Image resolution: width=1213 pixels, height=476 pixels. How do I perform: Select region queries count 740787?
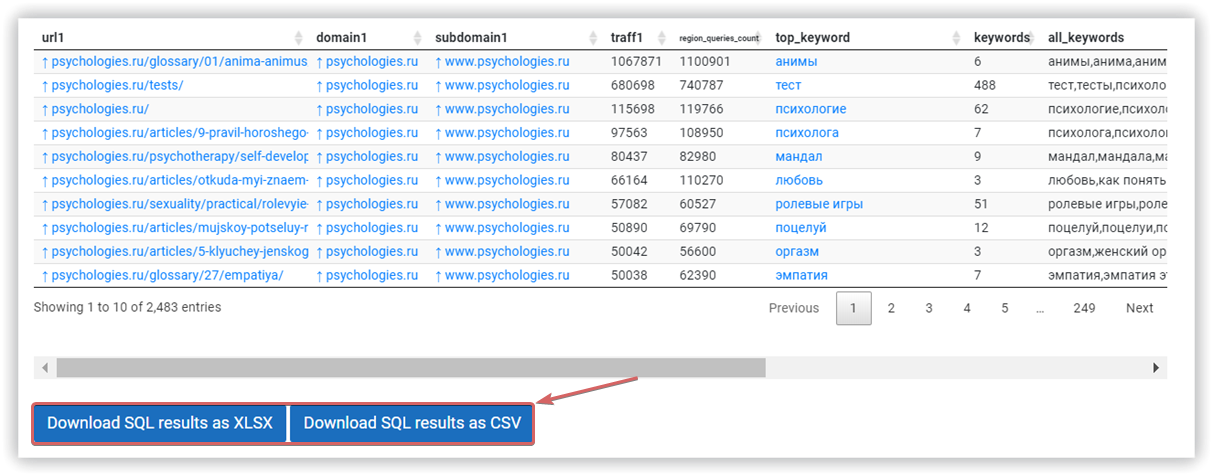click(701, 85)
